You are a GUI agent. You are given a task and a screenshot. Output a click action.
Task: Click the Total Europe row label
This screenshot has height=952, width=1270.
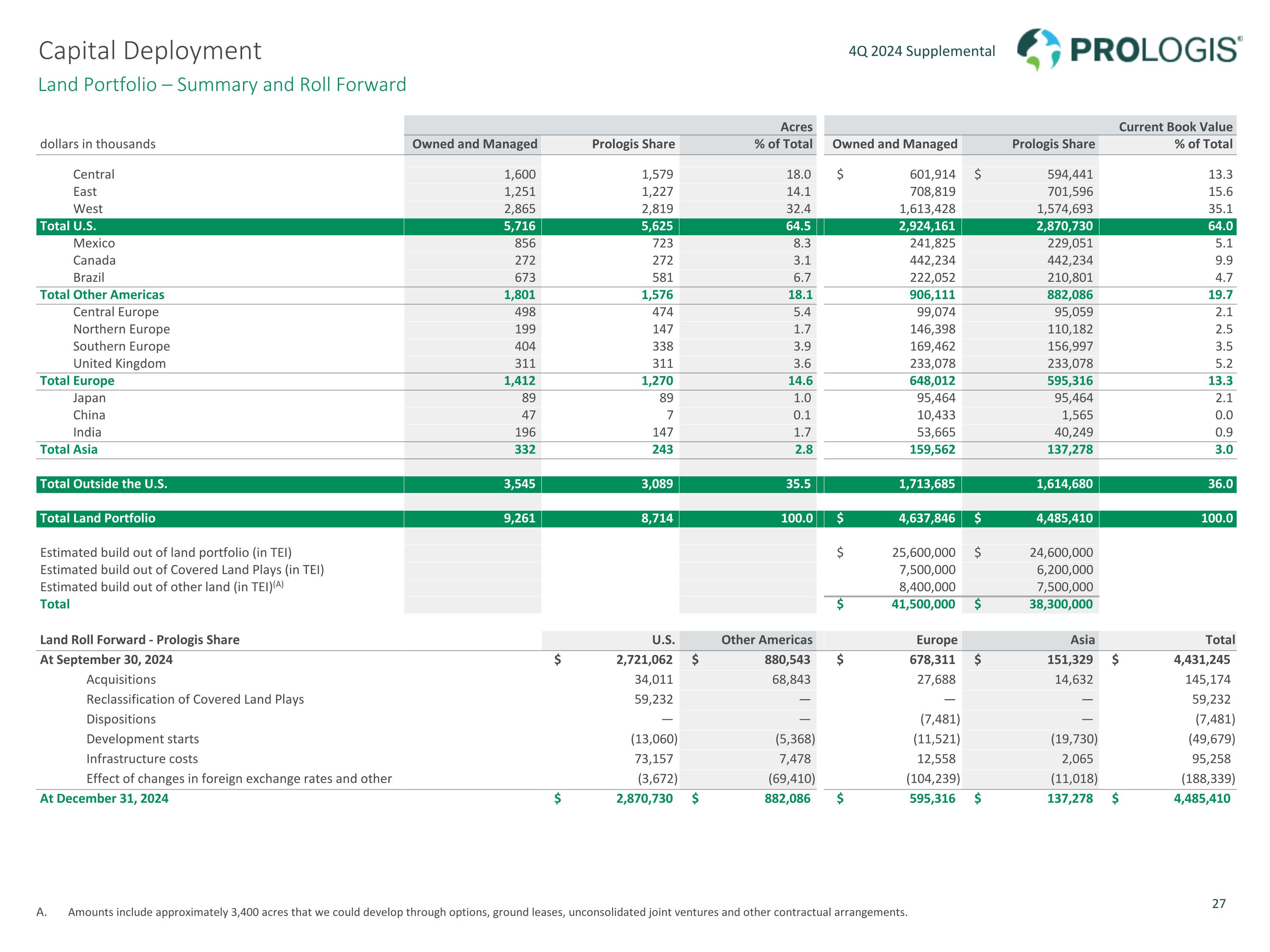point(77,381)
